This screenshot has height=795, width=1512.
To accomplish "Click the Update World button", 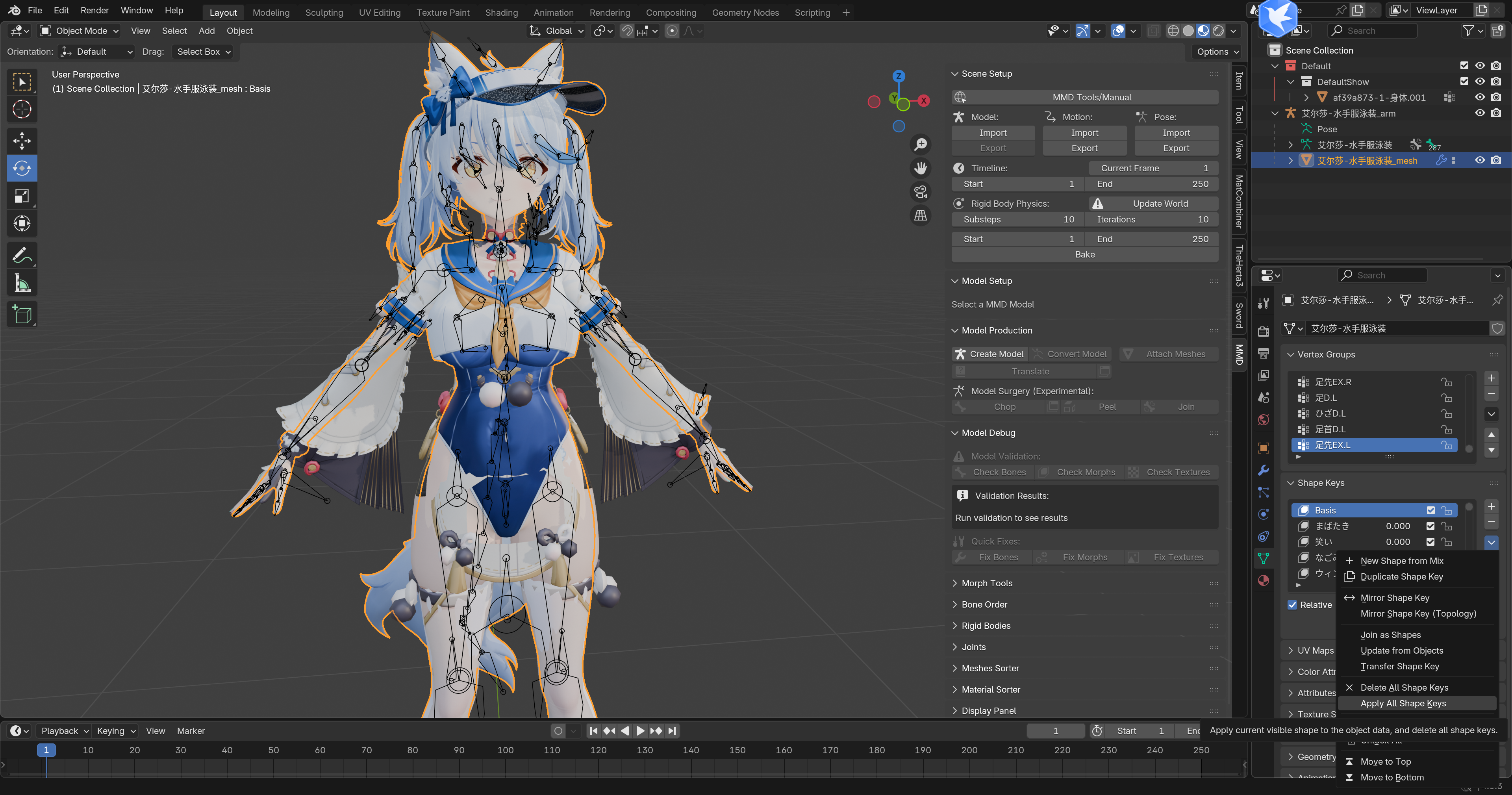I will 1154,204.
